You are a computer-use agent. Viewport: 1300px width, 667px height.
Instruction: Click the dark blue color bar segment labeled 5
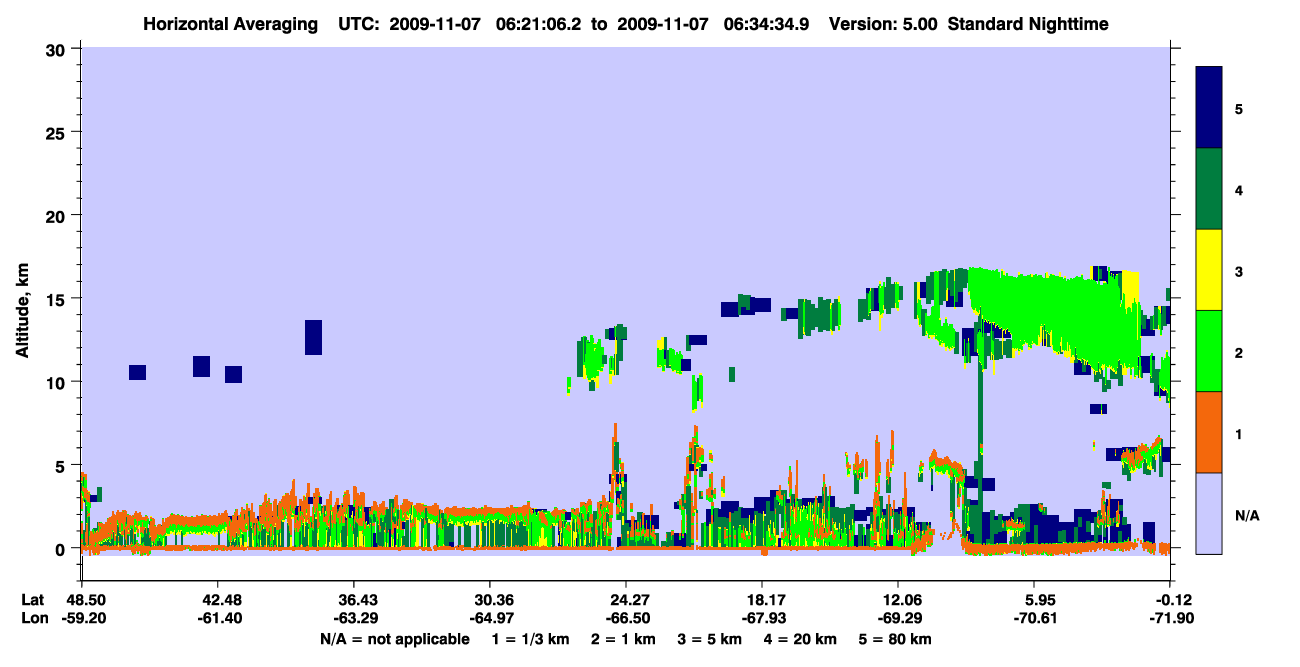pyautogui.click(x=1209, y=108)
